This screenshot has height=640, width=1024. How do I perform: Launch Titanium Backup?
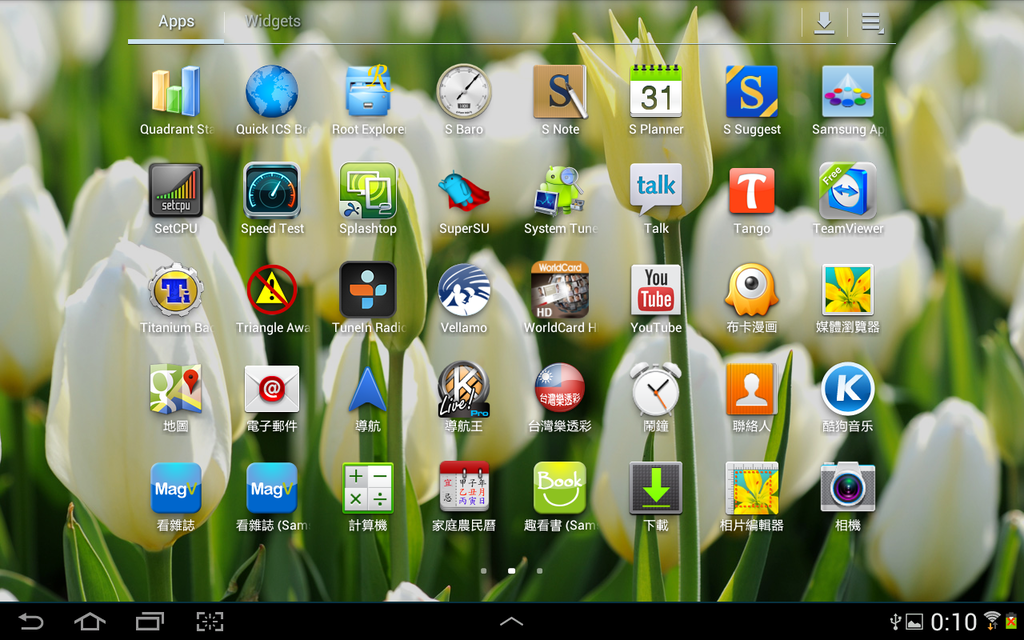pos(176,290)
